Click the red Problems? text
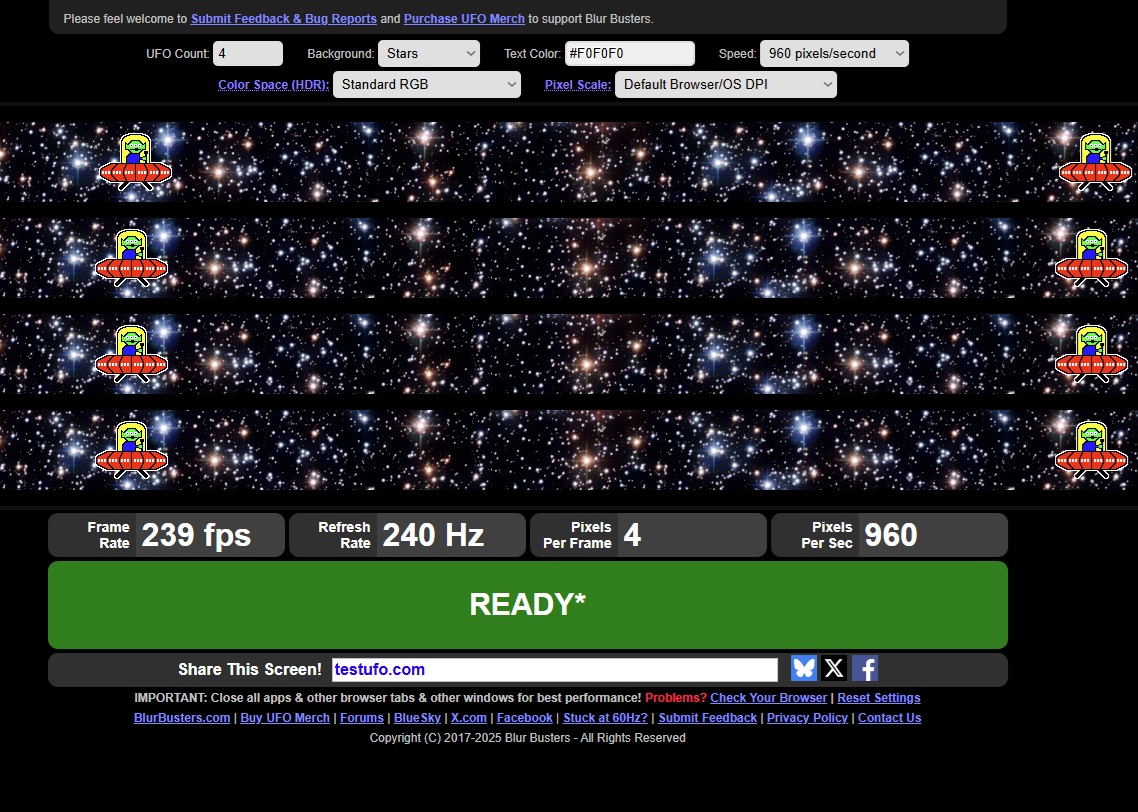This screenshot has height=812, width=1138. click(676, 697)
